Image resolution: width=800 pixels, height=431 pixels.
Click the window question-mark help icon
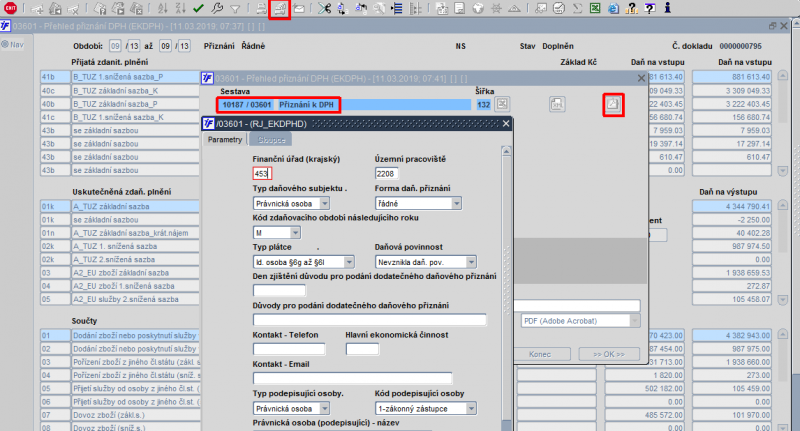click(x=649, y=8)
